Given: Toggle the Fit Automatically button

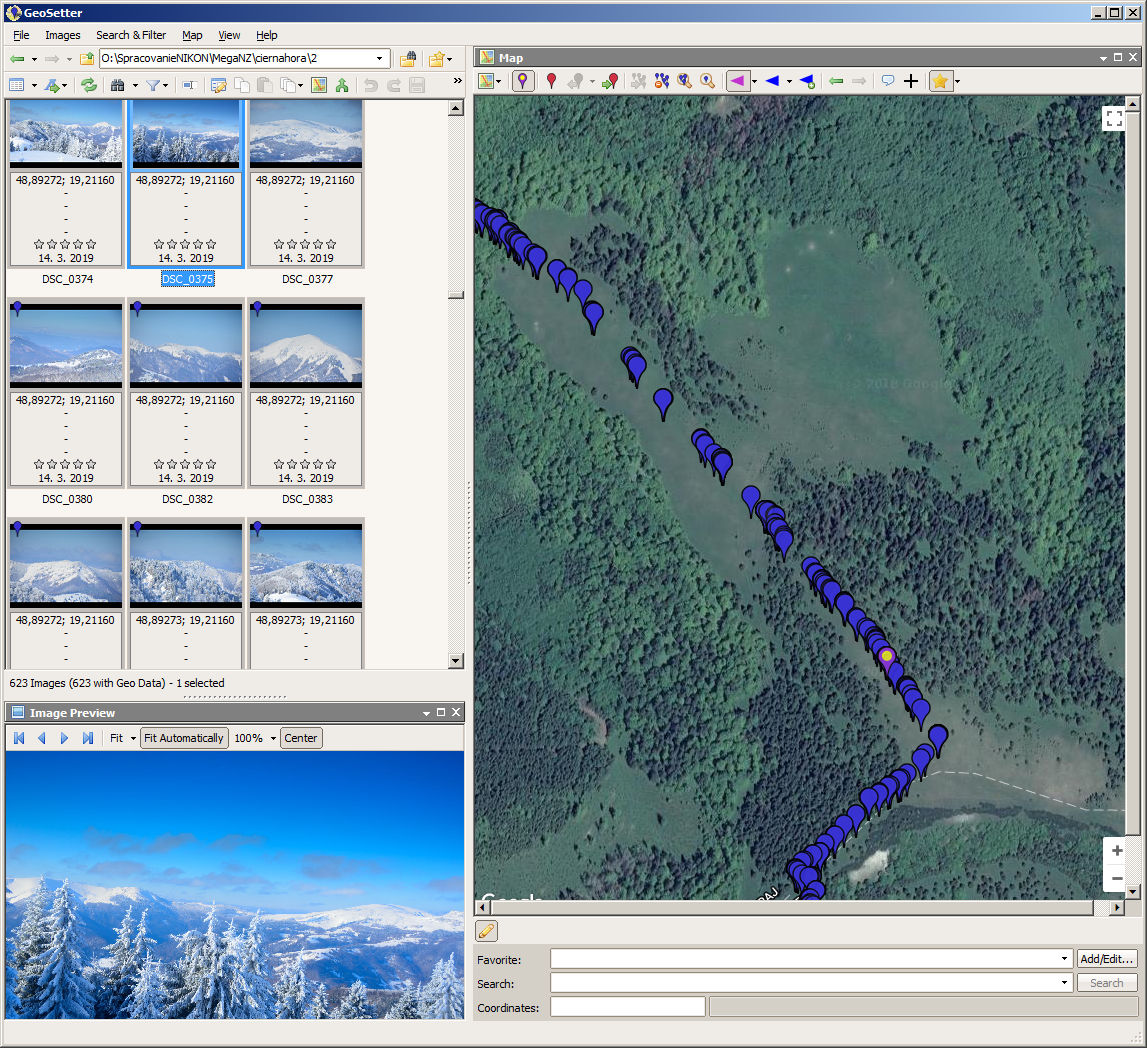Looking at the screenshot, I should point(184,738).
